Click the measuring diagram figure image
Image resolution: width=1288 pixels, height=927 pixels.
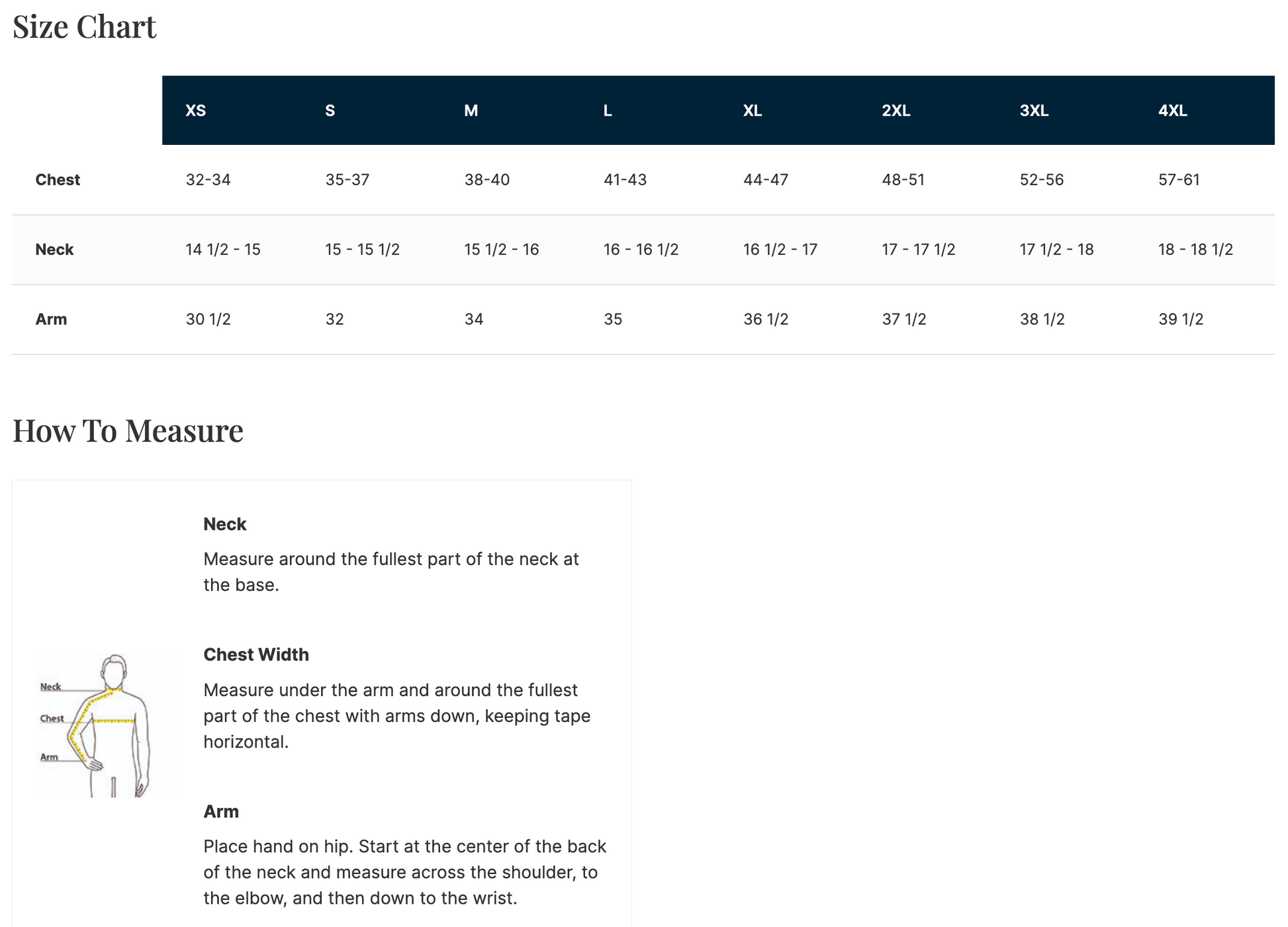coord(107,725)
